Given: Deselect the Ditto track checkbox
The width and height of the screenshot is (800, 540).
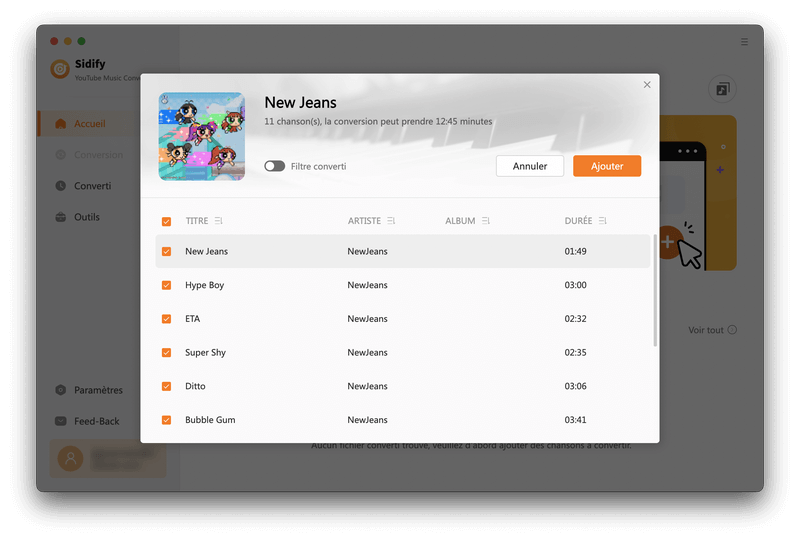Looking at the screenshot, I should pos(166,386).
